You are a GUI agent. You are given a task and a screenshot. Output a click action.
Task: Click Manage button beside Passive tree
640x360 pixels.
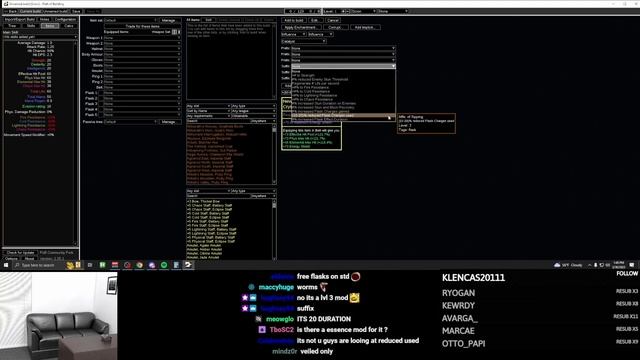(169, 122)
